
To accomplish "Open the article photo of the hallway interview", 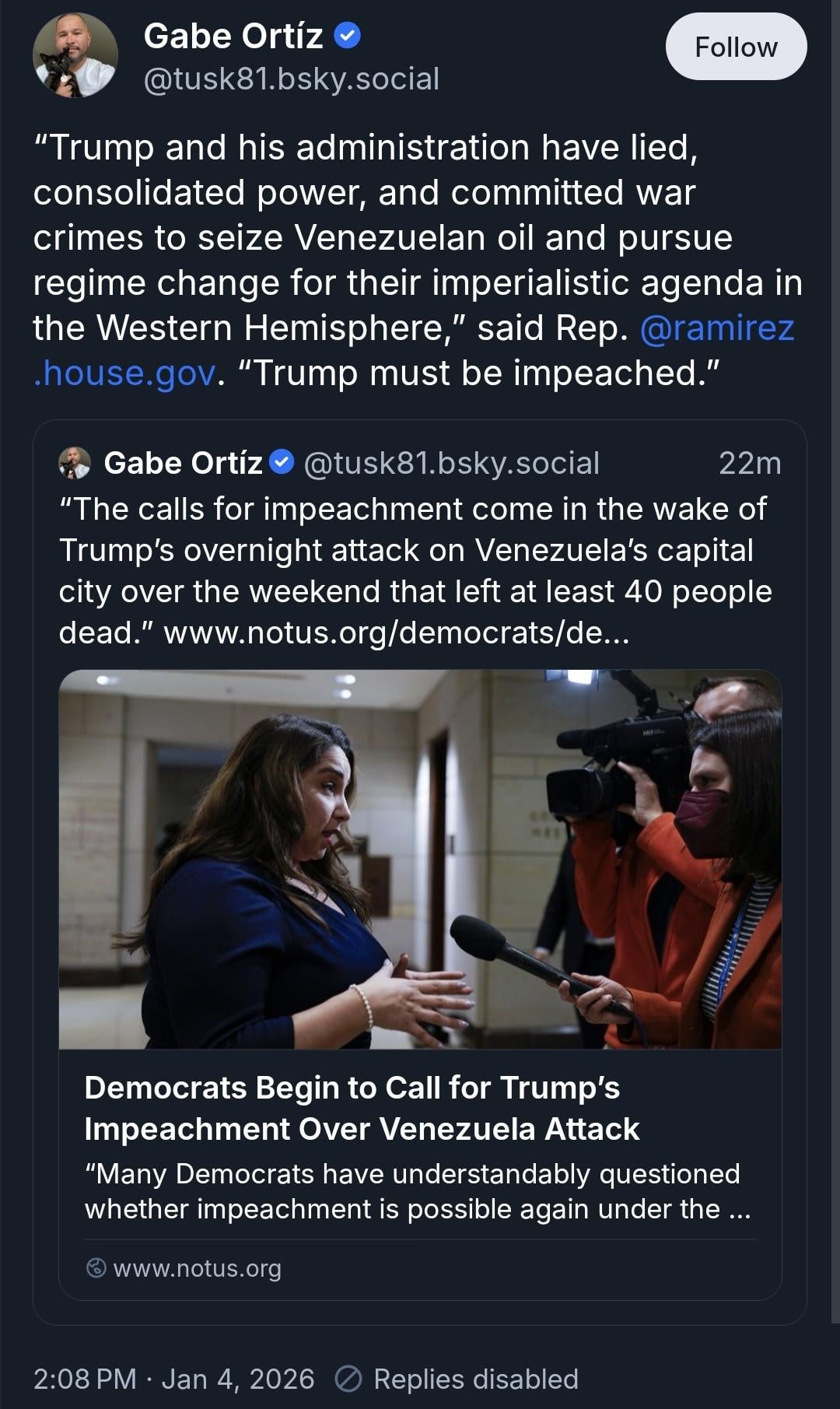I will tap(420, 859).
